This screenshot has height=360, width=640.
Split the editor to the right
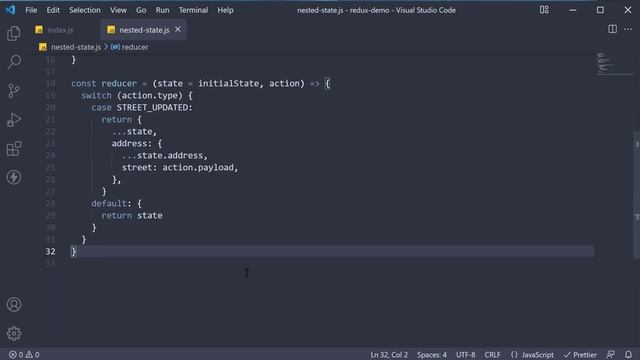[x=612, y=29]
